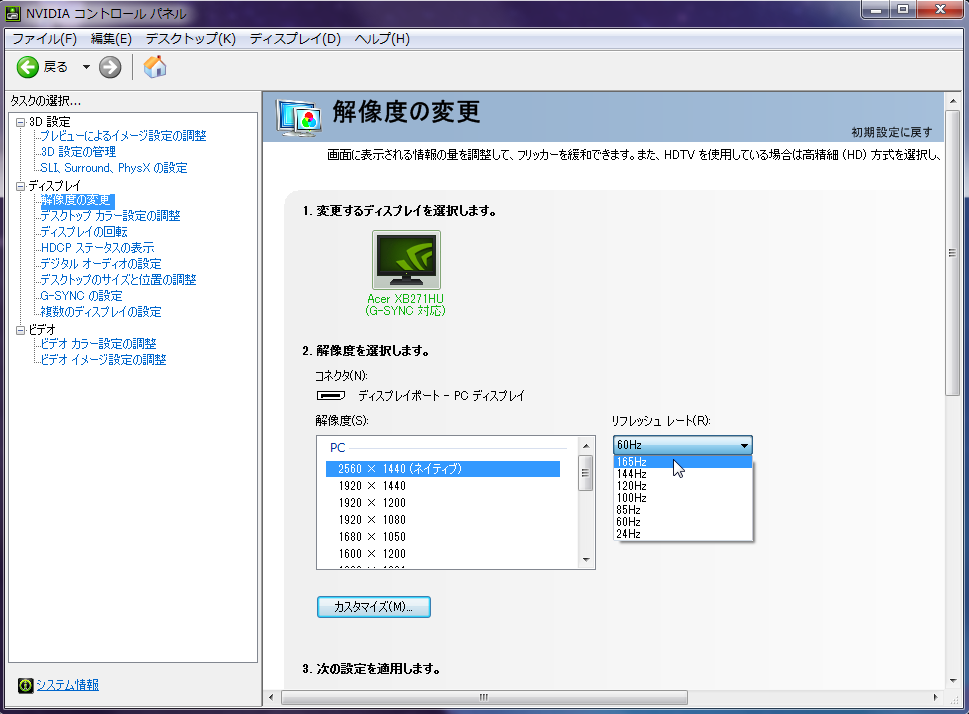This screenshot has width=969, height=714.
Task: Open G-SYNC の設定 task
Action: [81, 297]
